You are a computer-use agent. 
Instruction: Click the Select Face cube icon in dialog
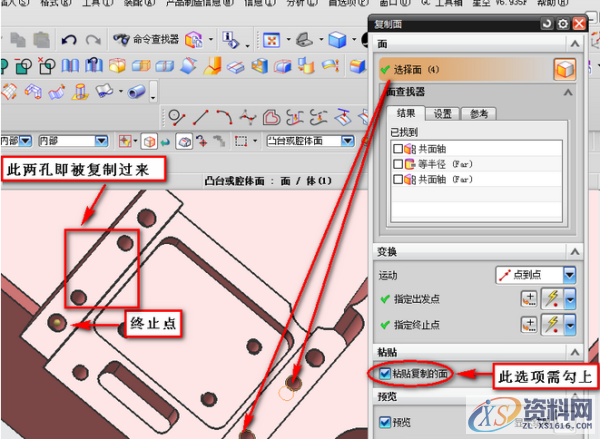pos(564,69)
